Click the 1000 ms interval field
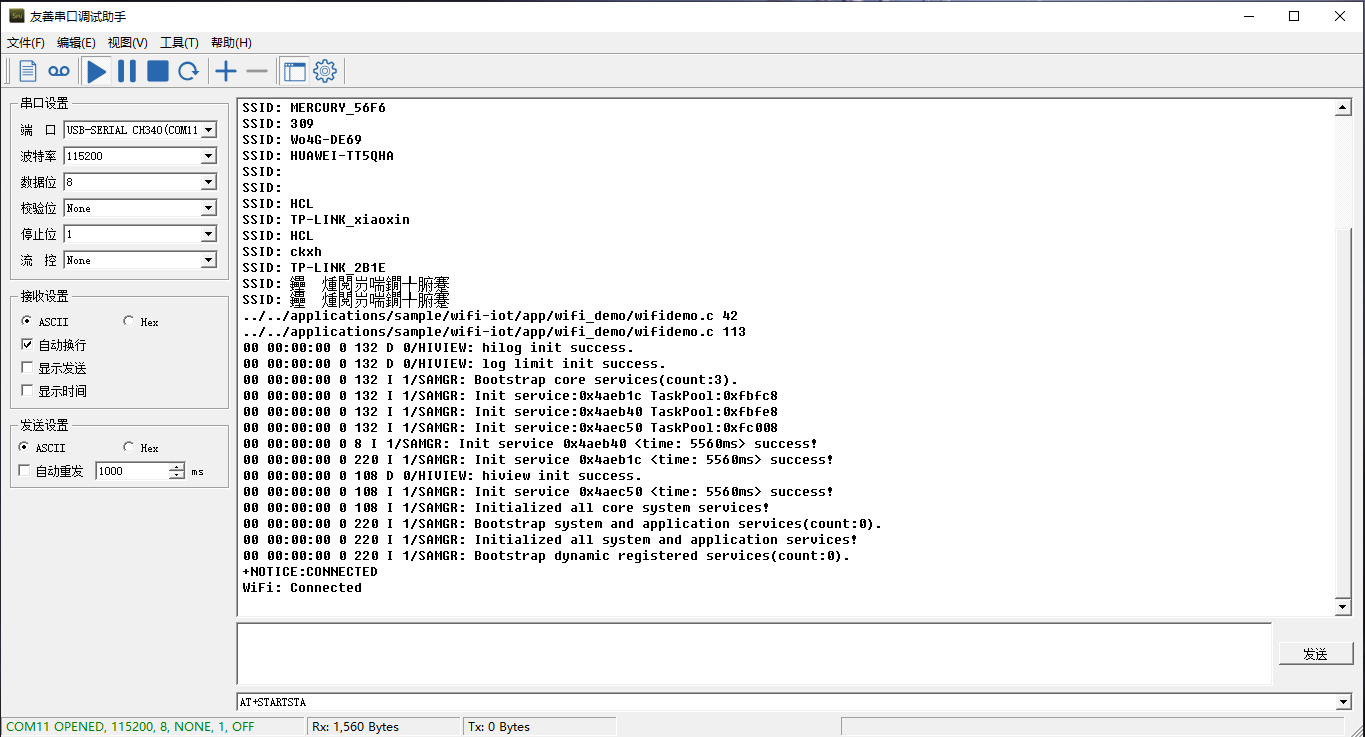This screenshot has height=737, width=1365. coord(132,471)
